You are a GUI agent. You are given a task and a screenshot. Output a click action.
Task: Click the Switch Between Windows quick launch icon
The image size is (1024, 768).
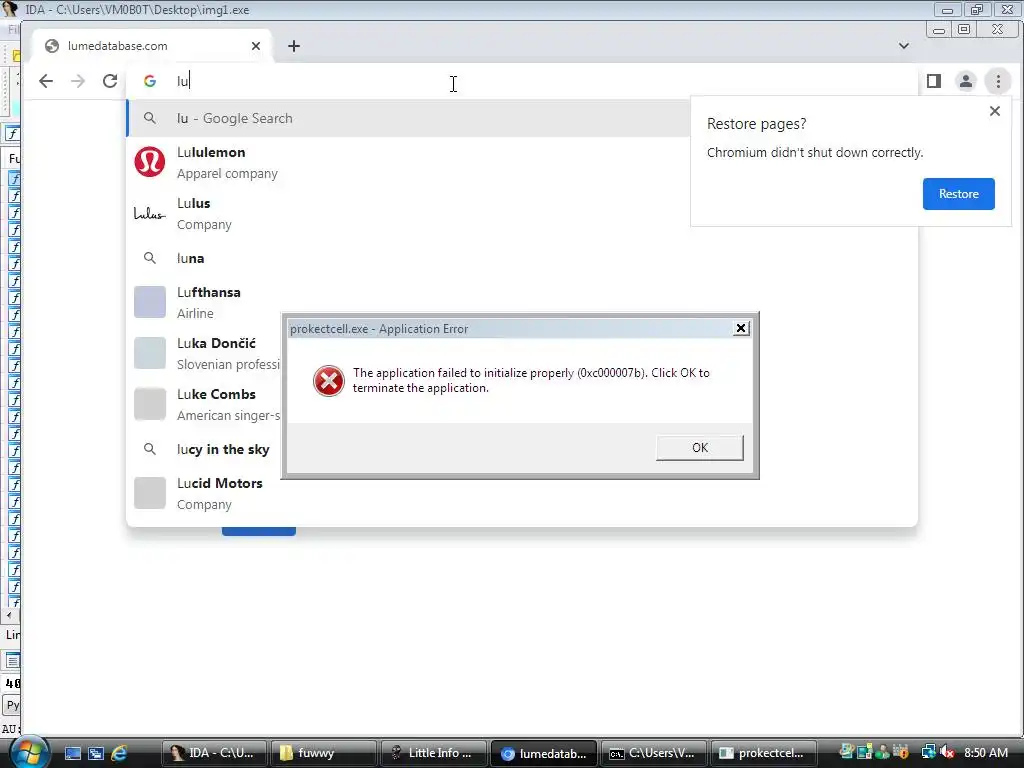tap(95, 753)
